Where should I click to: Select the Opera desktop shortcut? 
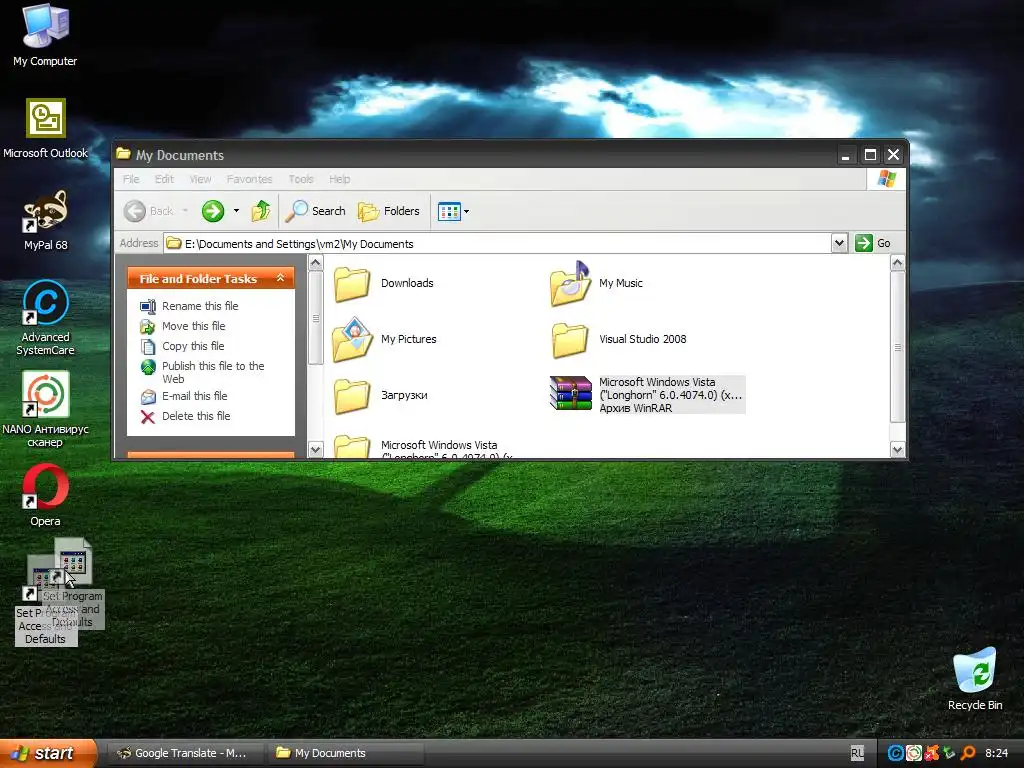45,495
